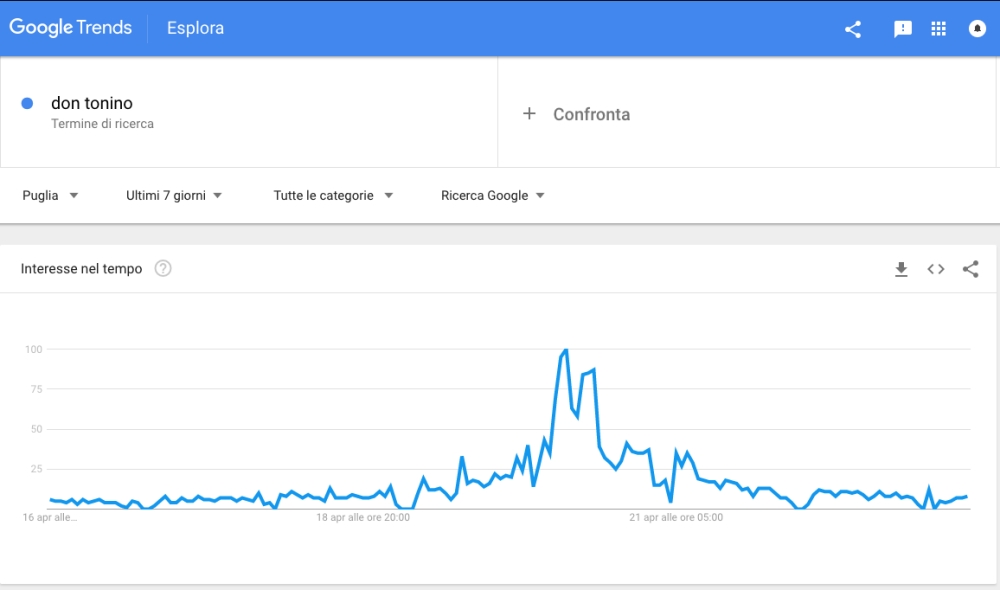
Task: Open the Google apps grid icon
Action: [938, 29]
